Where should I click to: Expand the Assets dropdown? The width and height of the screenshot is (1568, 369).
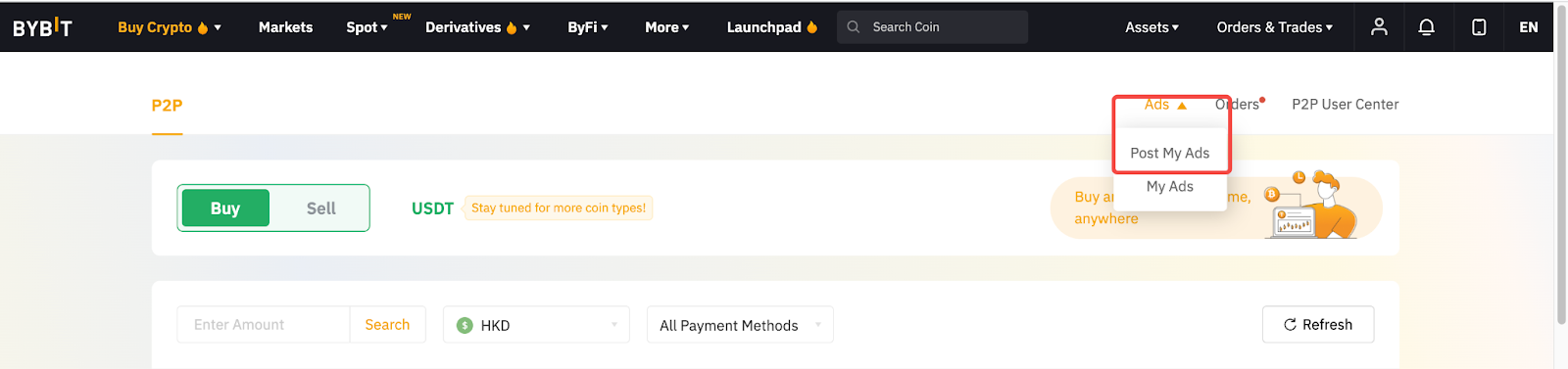[x=1151, y=27]
